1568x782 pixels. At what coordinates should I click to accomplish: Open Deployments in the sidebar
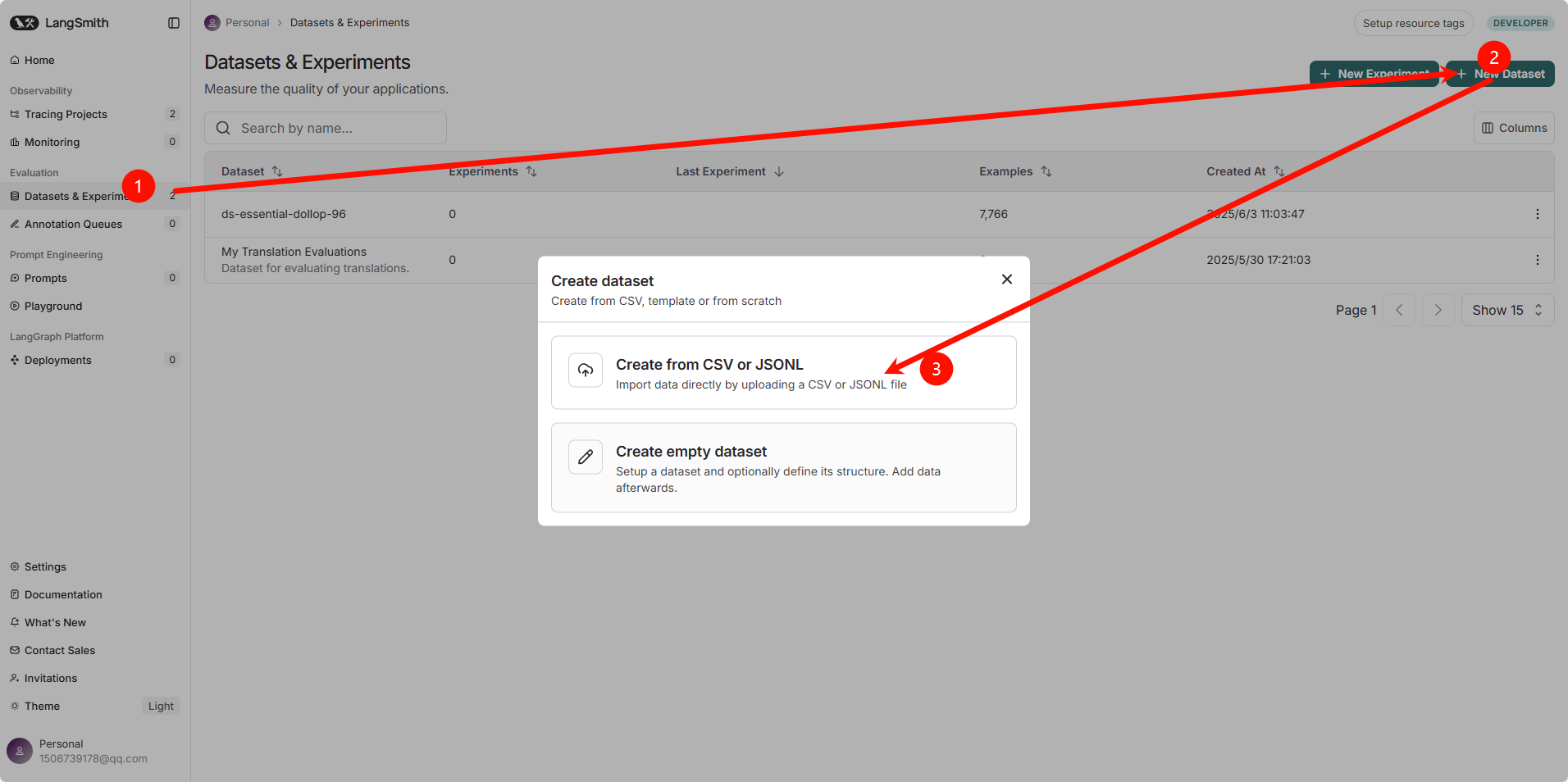coord(95,360)
